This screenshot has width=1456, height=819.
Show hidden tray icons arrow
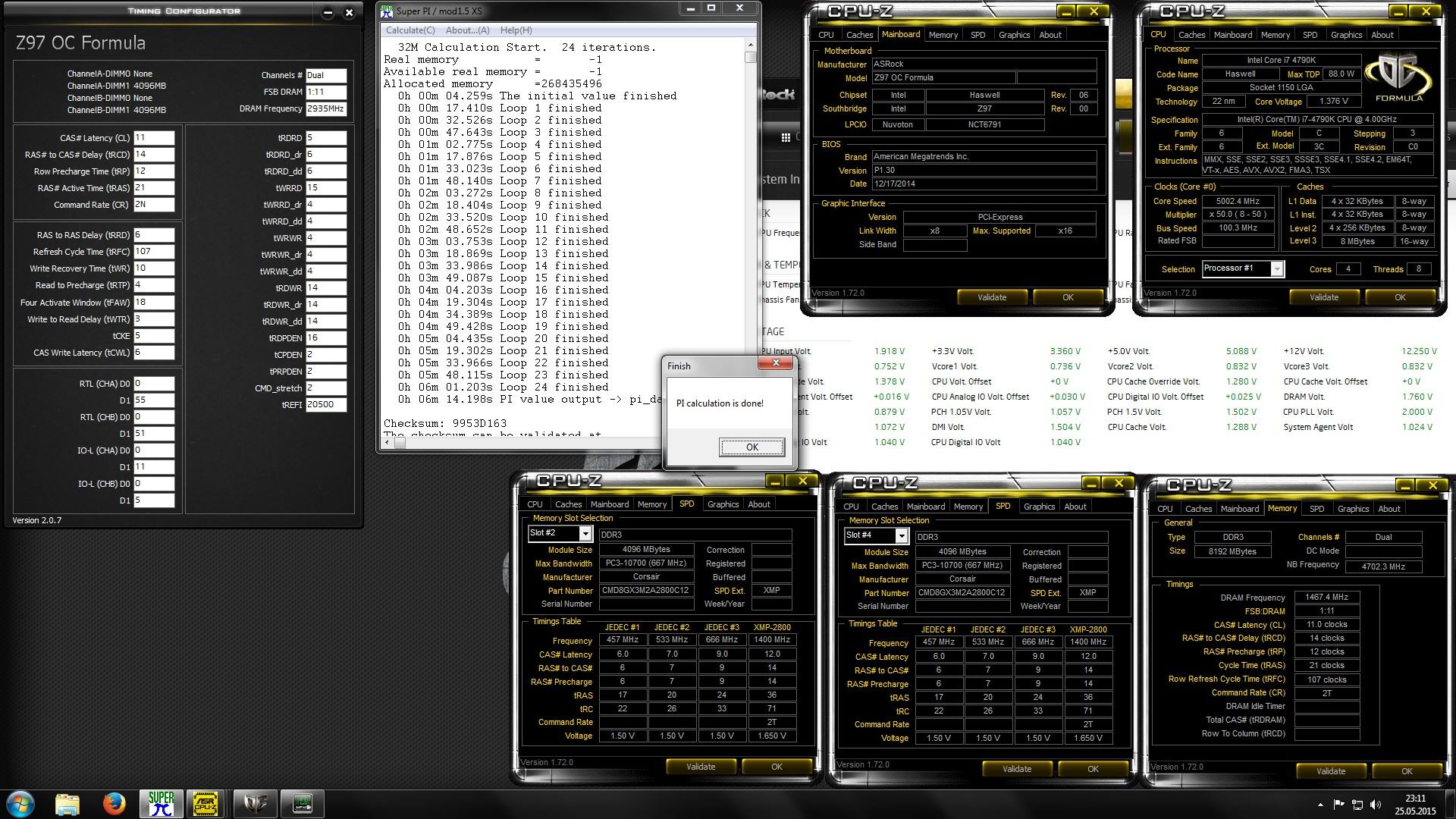pyautogui.click(x=1320, y=805)
